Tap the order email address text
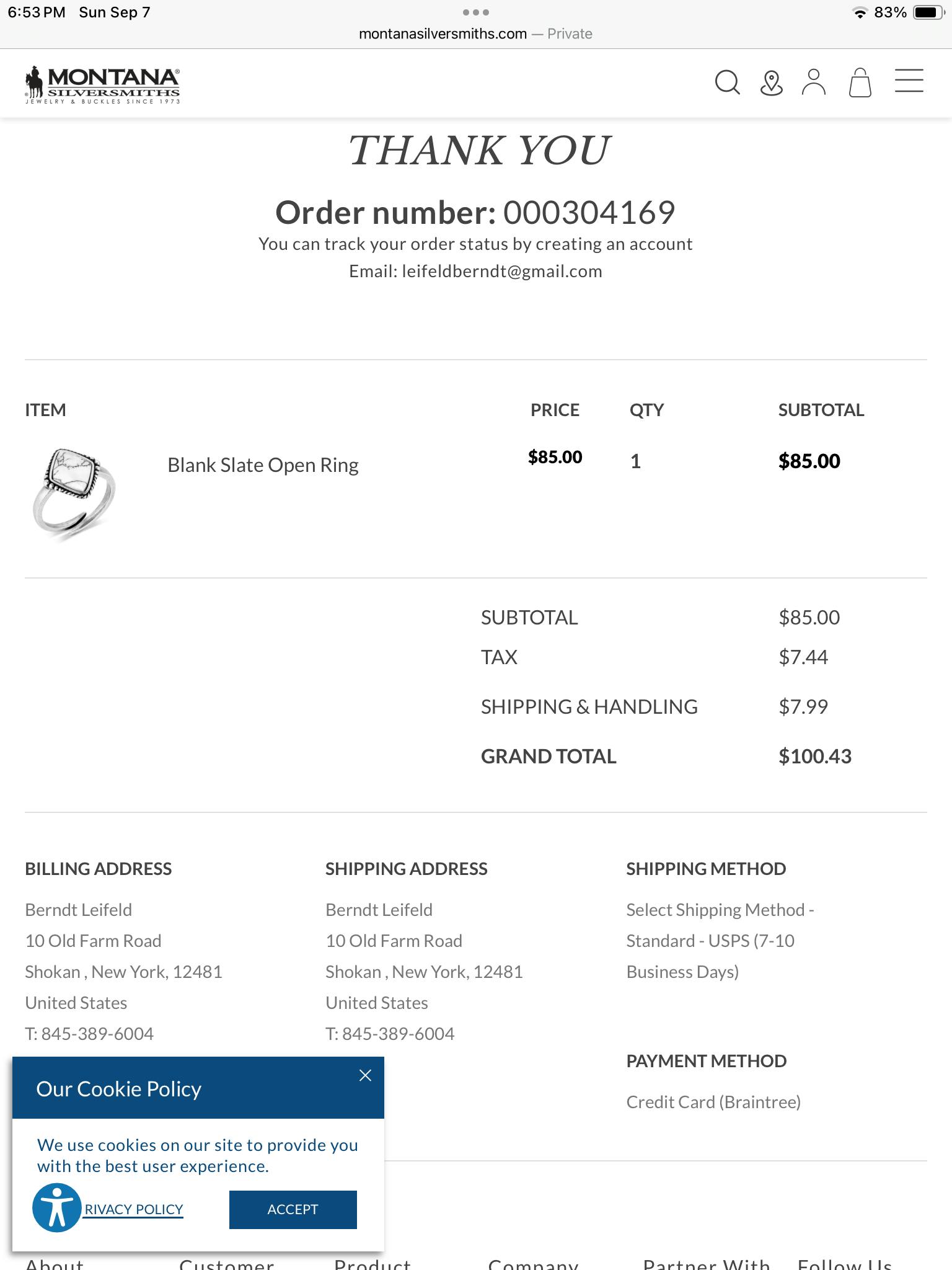The width and height of the screenshot is (952, 1270). [501, 272]
